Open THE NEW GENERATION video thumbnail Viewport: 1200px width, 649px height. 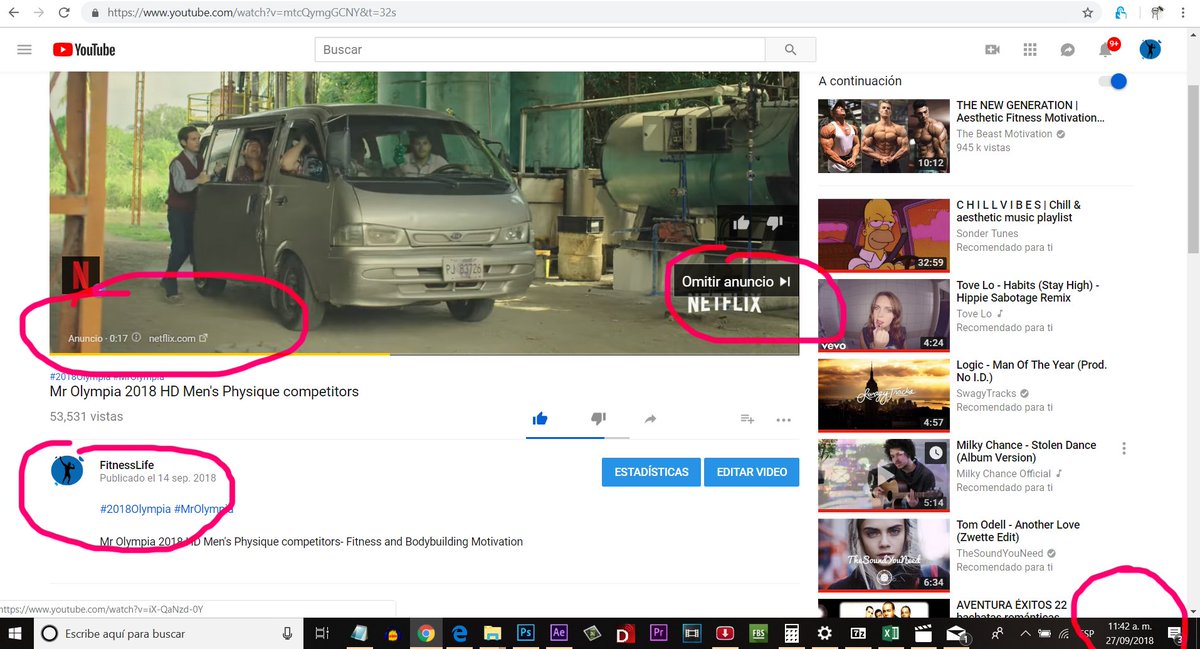(884, 136)
